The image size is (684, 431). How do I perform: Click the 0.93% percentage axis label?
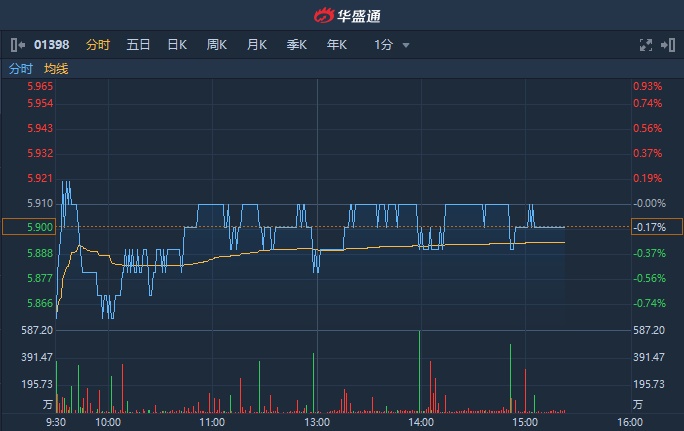click(x=648, y=86)
